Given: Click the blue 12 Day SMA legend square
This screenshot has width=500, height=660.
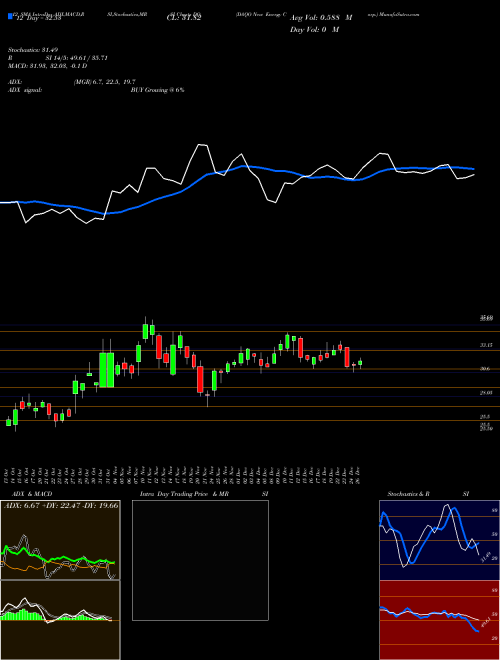Looking at the screenshot, I should pyautogui.click(x=10, y=17).
